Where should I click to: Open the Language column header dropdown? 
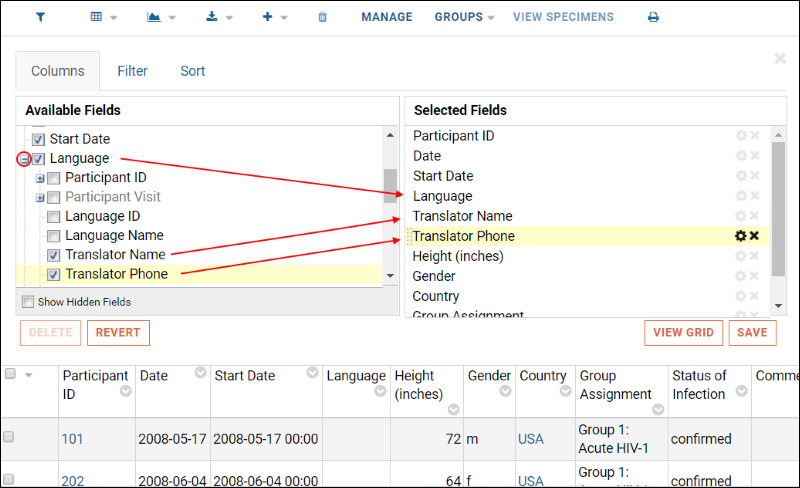pyautogui.click(x=380, y=391)
